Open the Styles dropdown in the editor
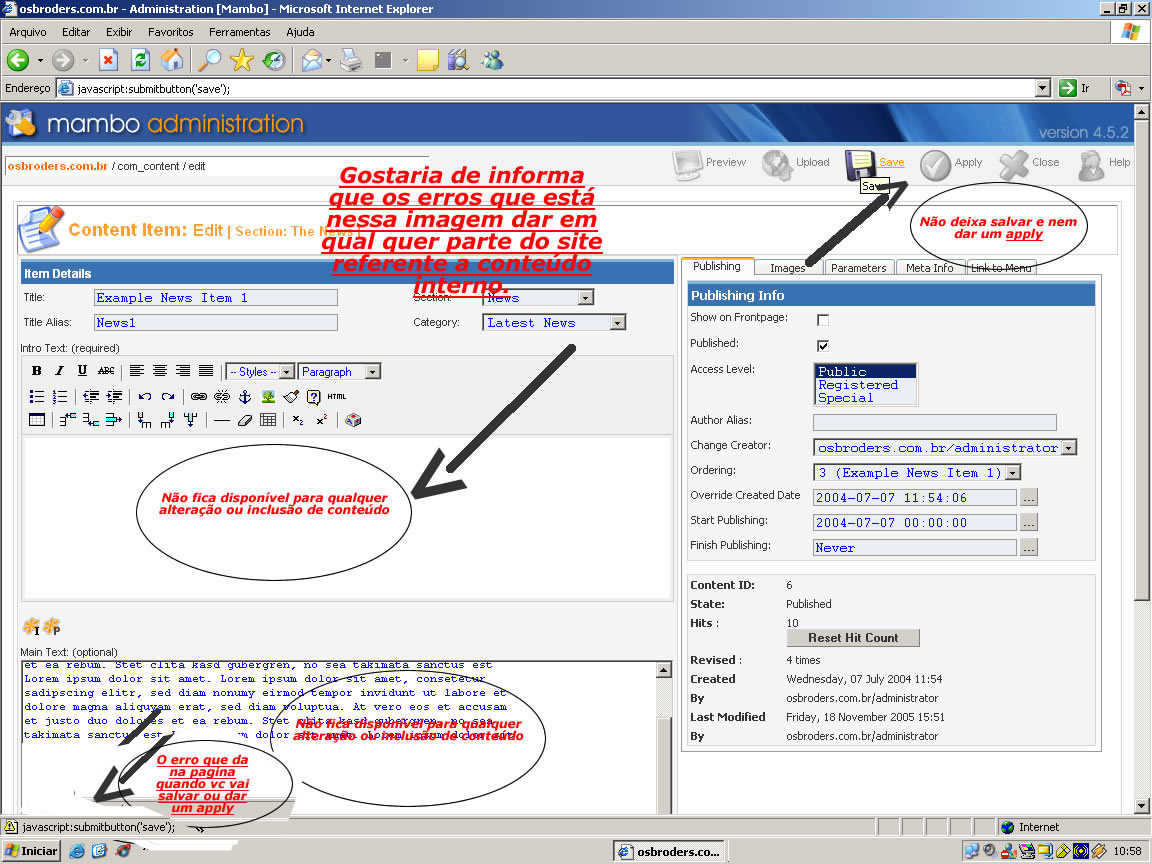Viewport: 1152px width, 864px height. tap(260, 372)
